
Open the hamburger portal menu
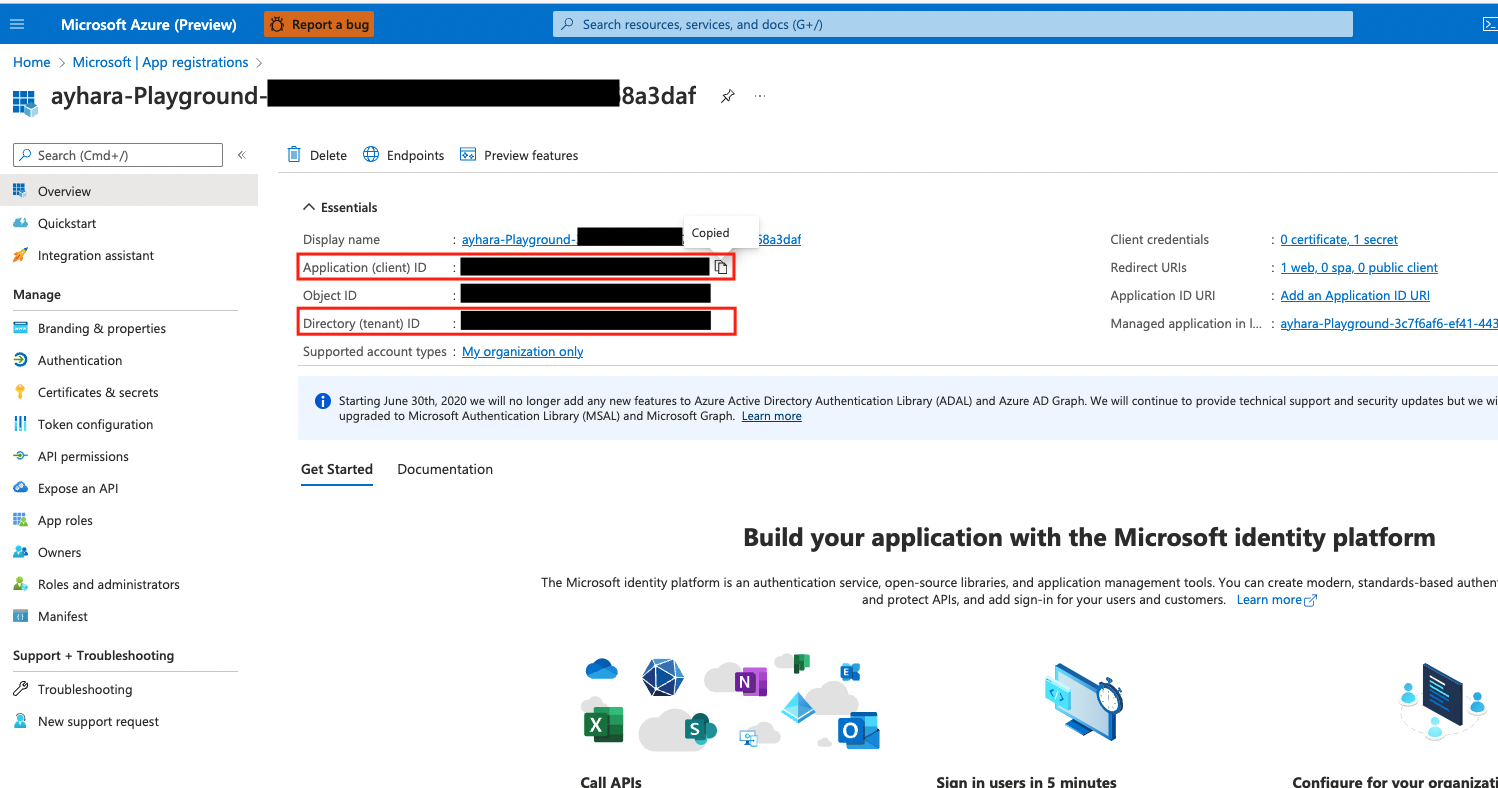click(17, 24)
